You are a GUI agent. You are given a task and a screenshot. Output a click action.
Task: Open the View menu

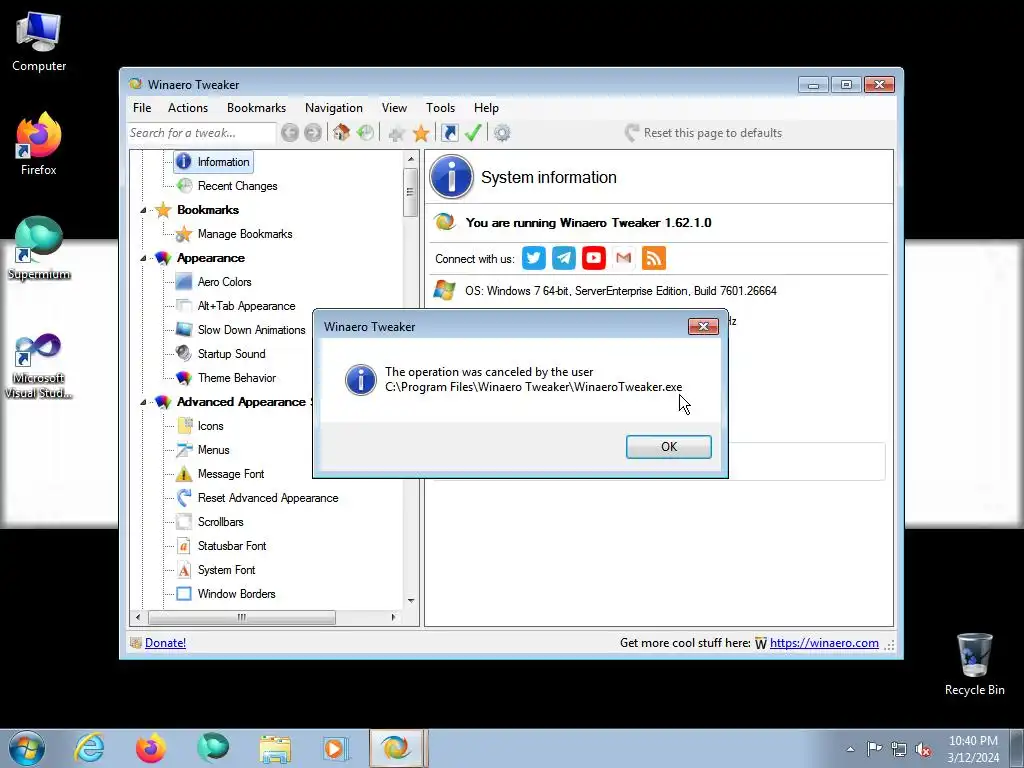coord(394,108)
